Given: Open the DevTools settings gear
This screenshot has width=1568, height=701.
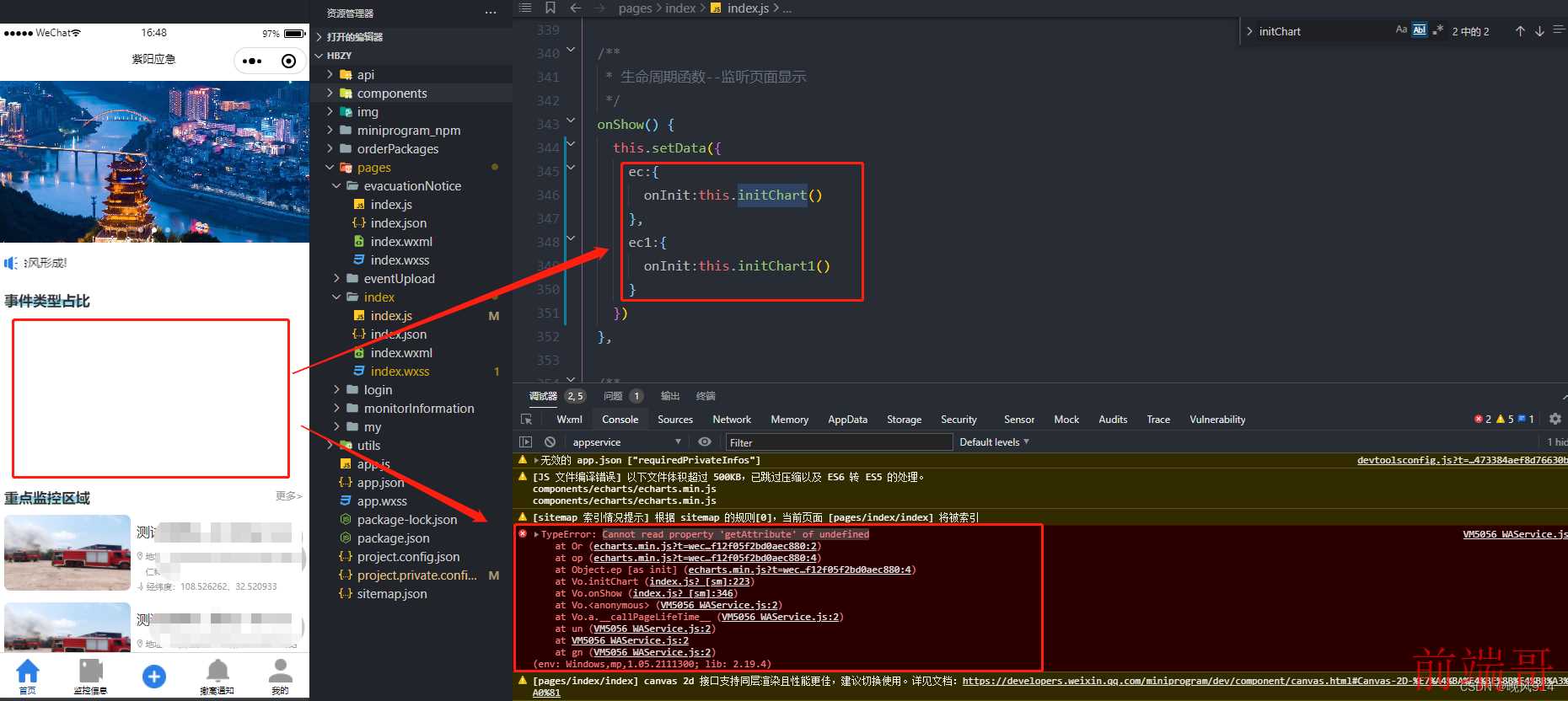Looking at the screenshot, I should coord(1555,419).
